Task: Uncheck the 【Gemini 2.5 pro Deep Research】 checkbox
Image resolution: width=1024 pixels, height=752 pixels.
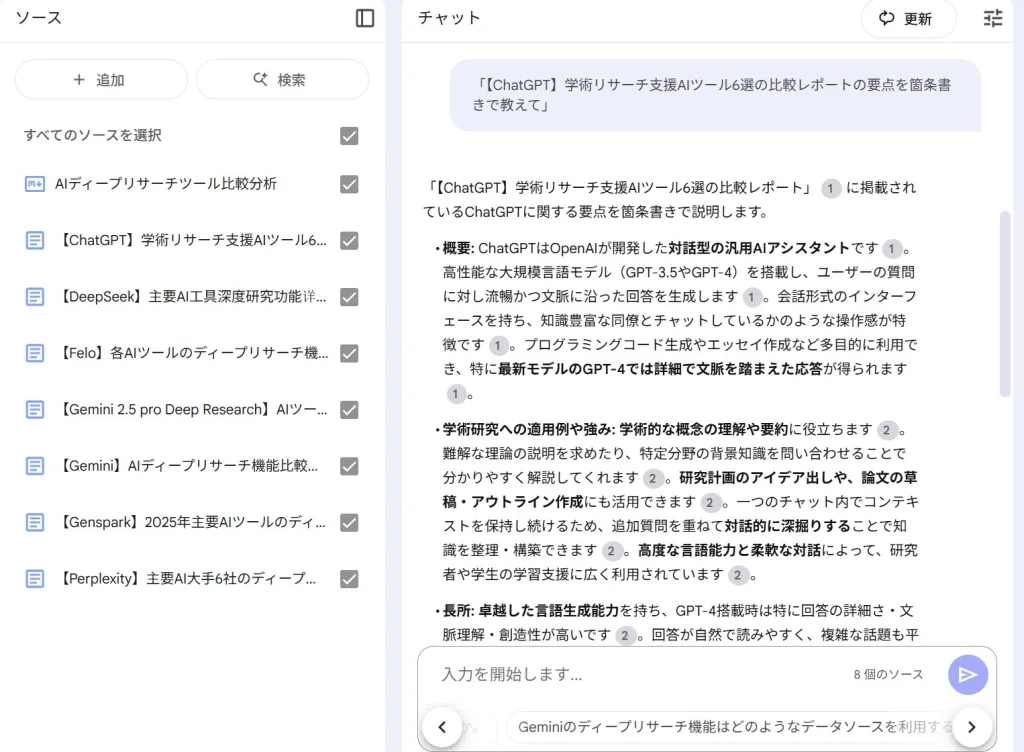Action: click(349, 409)
